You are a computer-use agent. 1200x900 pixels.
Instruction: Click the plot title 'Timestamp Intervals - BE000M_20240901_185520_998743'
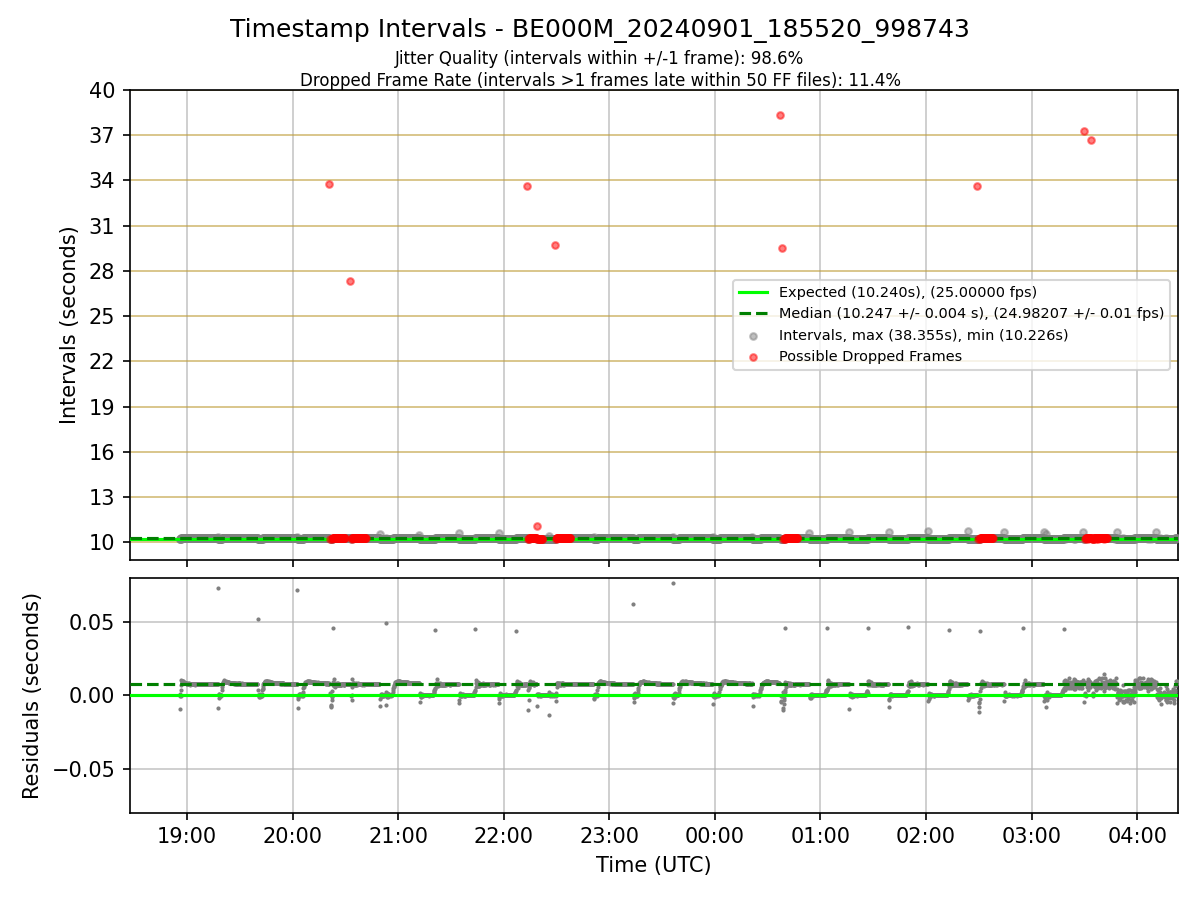600,29
